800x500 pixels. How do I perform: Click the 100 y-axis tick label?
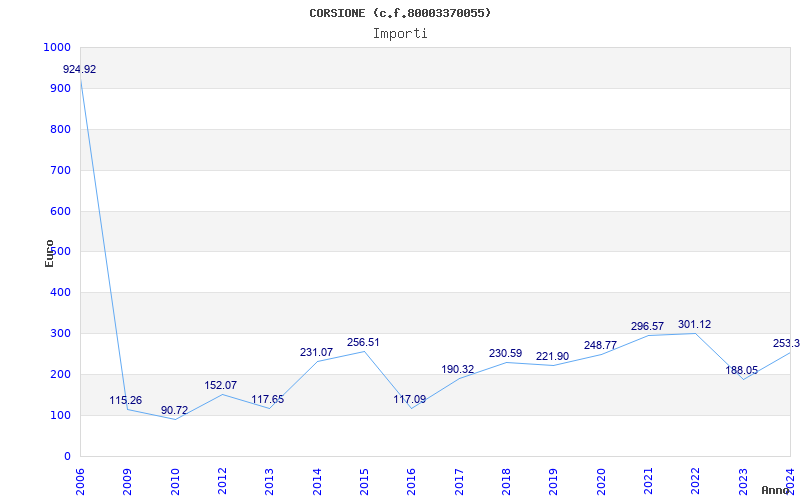[x=61, y=415]
